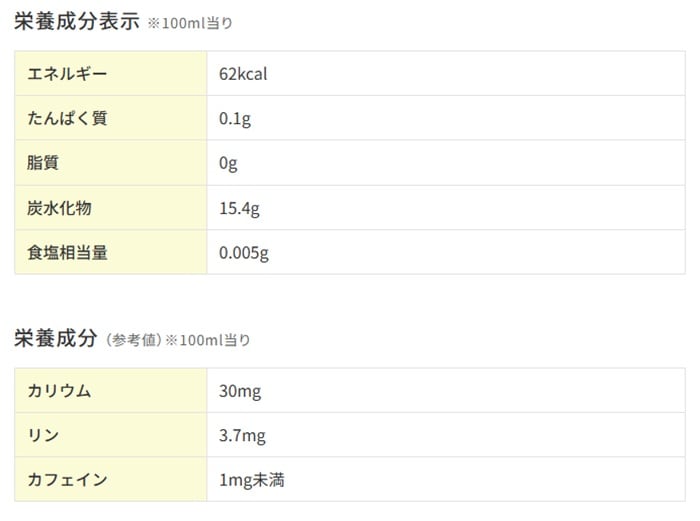Click the 30mg potassium value

click(240, 391)
